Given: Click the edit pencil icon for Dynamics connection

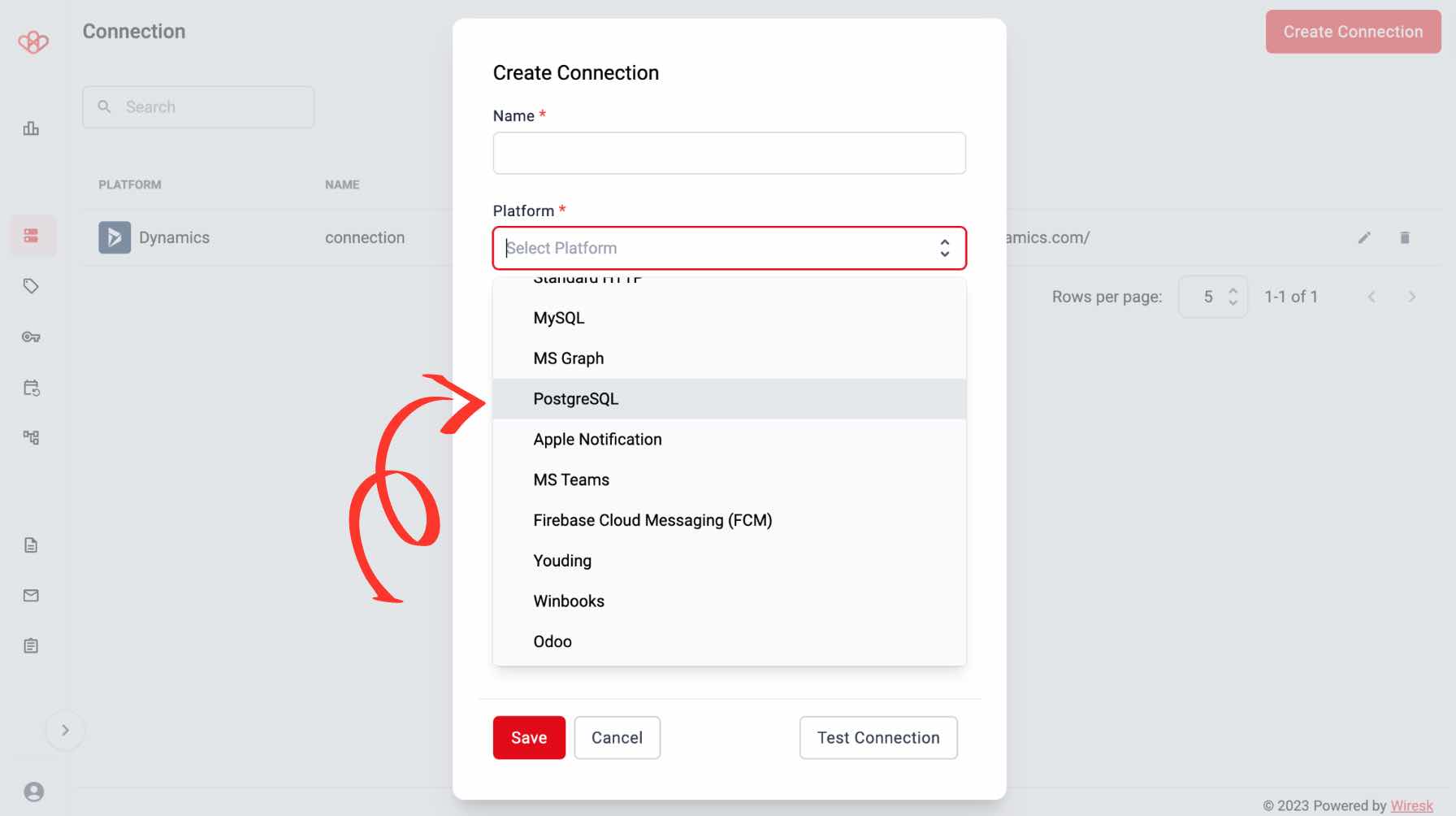Looking at the screenshot, I should [1364, 237].
